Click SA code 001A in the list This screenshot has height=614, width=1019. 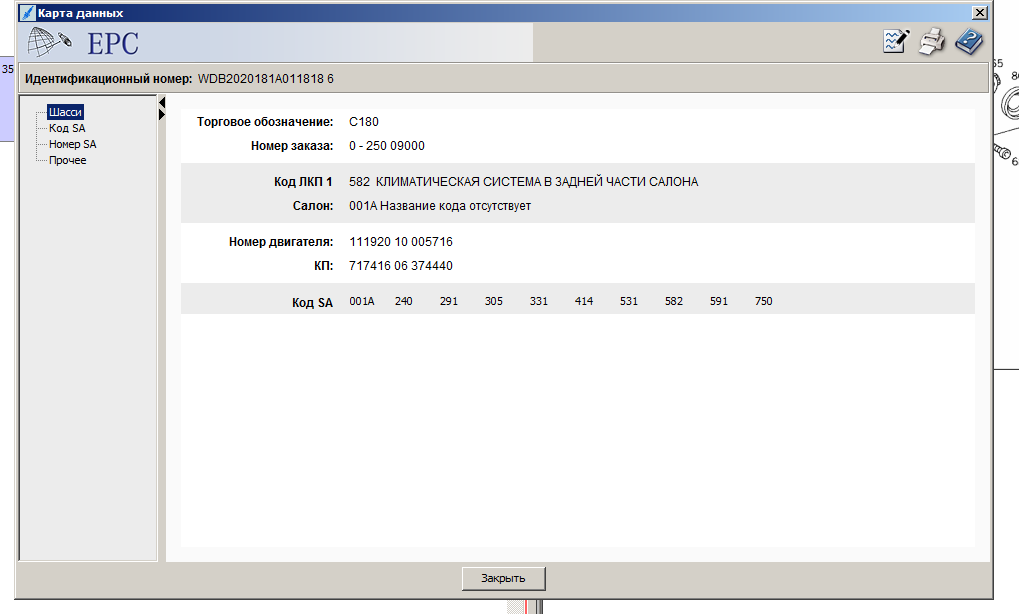362,301
